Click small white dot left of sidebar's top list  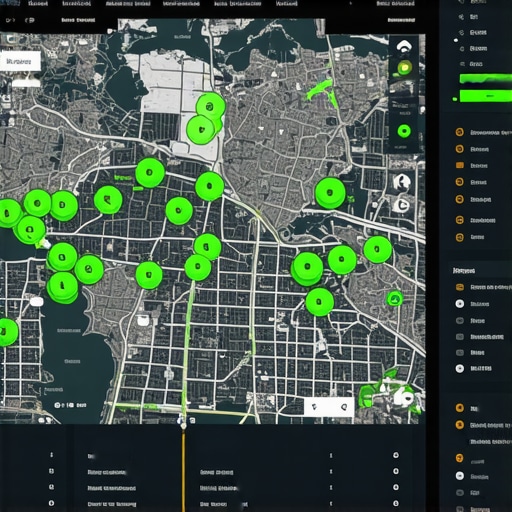(456, 40)
